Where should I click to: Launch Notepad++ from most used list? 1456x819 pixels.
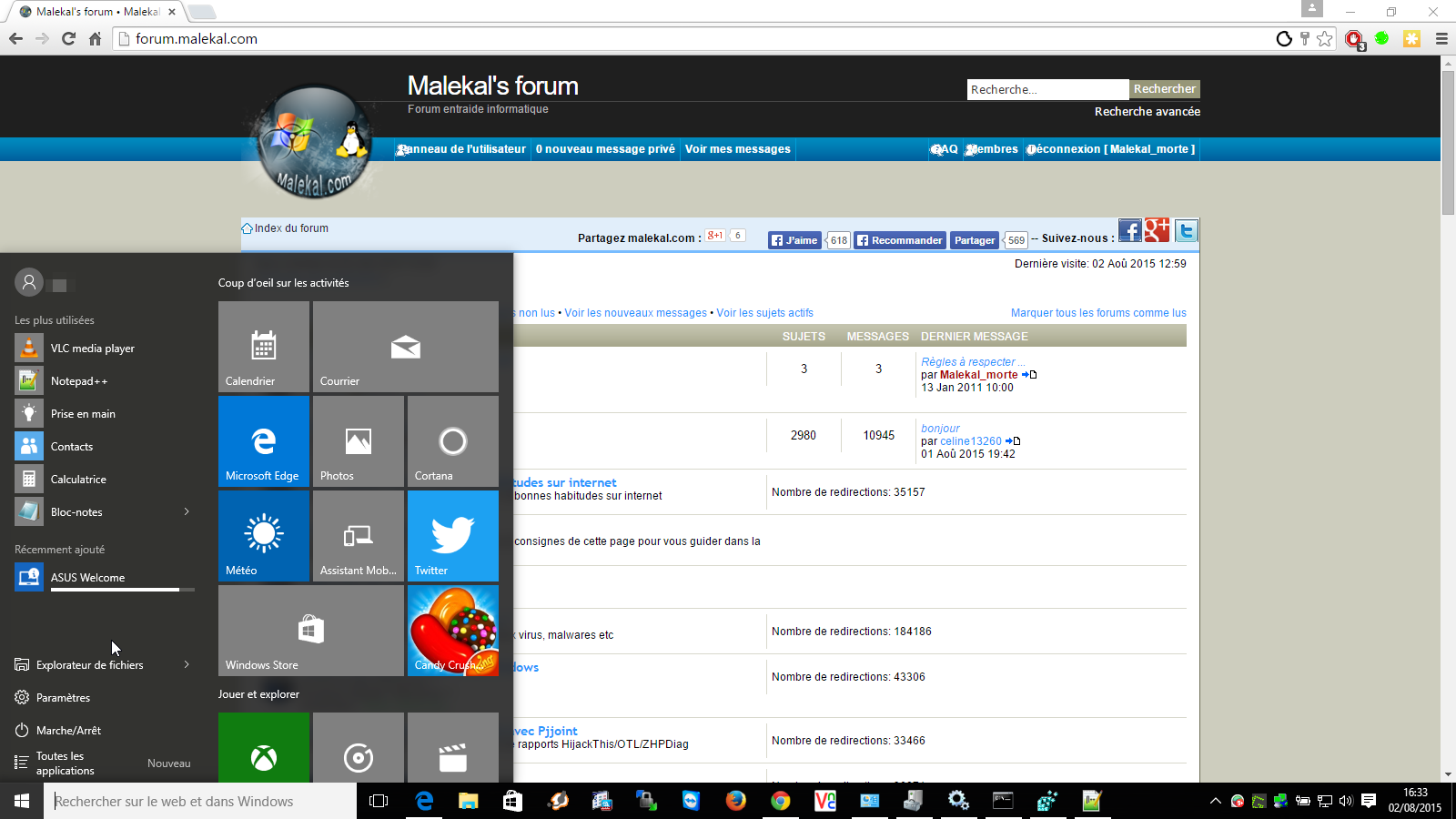point(105,381)
